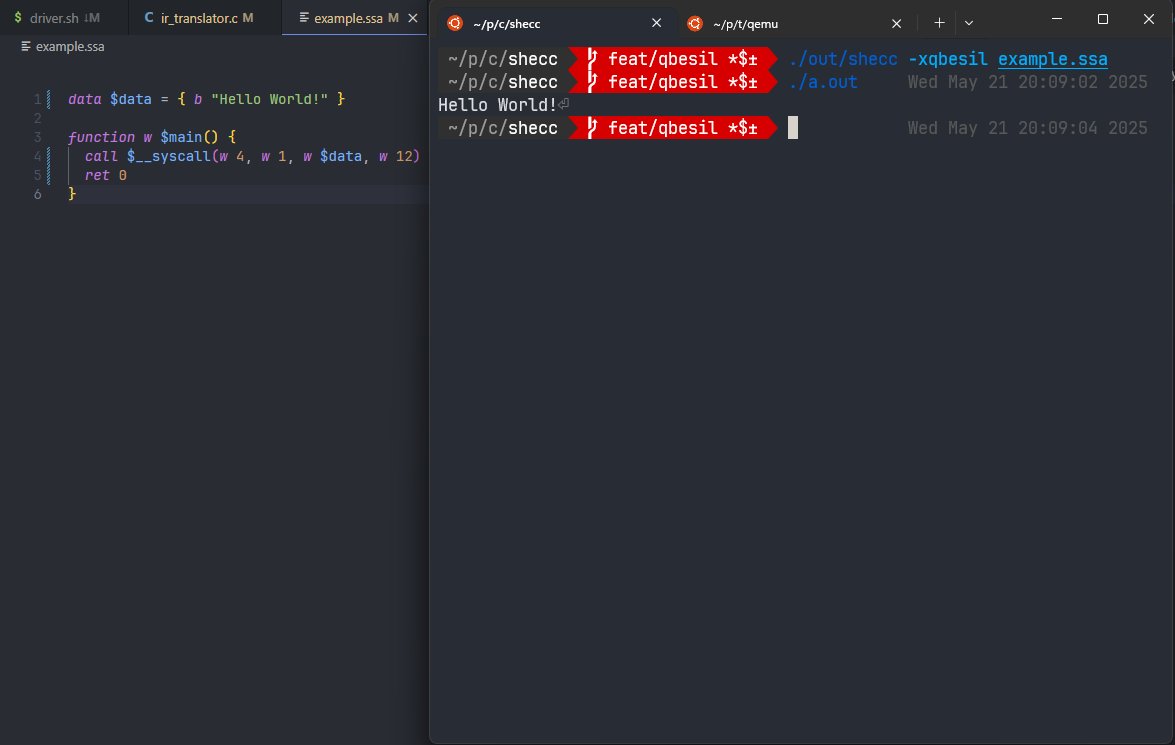The width and height of the screenshot is (1175, 745).
Task: Close the example.ssa editor tab
Action: click(412, 18)
